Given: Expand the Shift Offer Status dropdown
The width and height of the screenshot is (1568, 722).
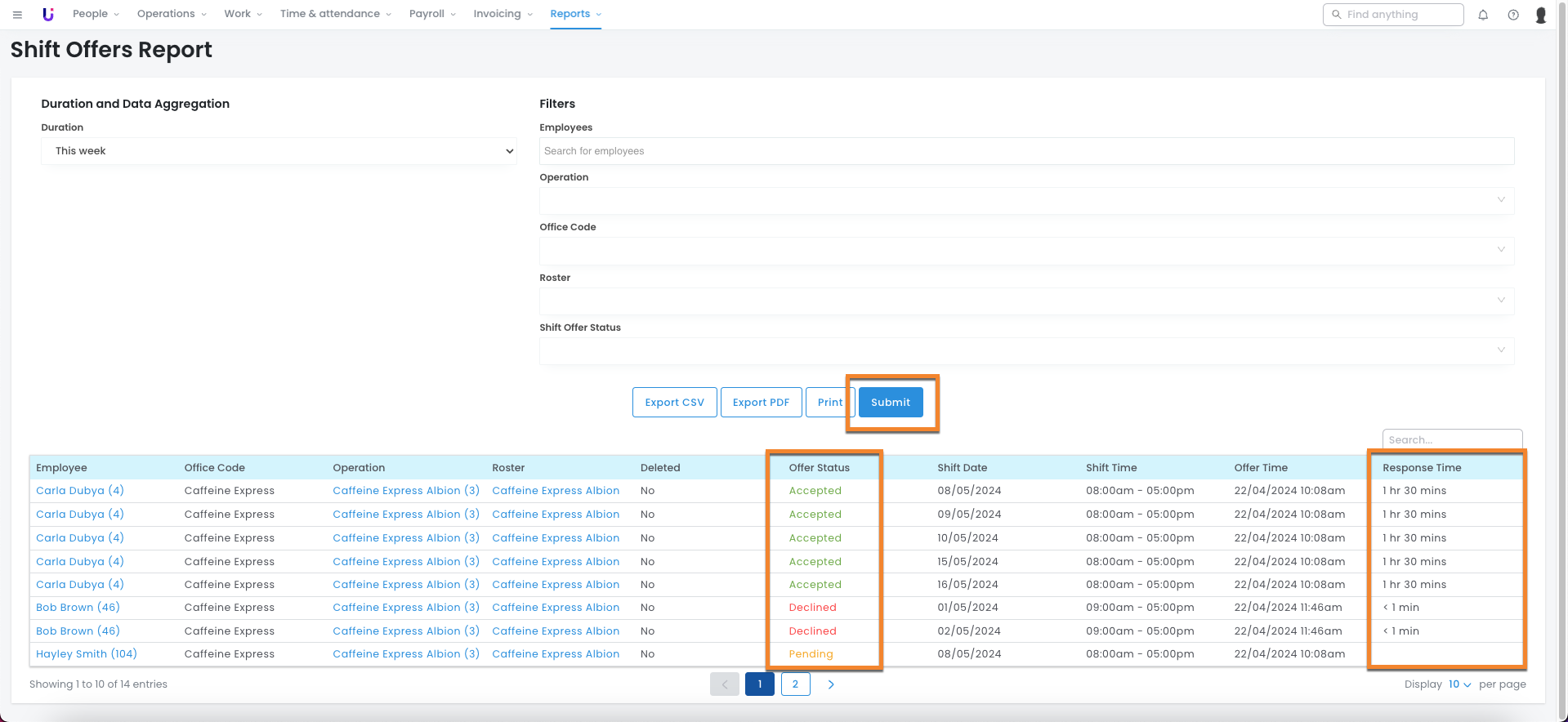Looking at the screenshot, I should pyautogui.click(x=1025, y=351).
